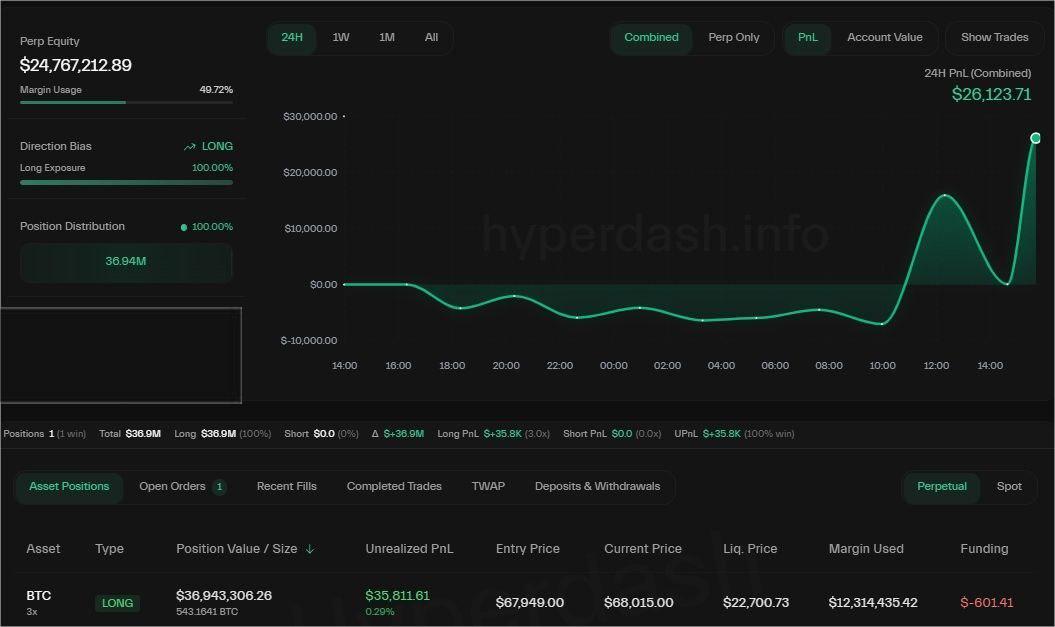The image size is (1055, 627).
Task: Click the All time range button
Action: [431, 37]
